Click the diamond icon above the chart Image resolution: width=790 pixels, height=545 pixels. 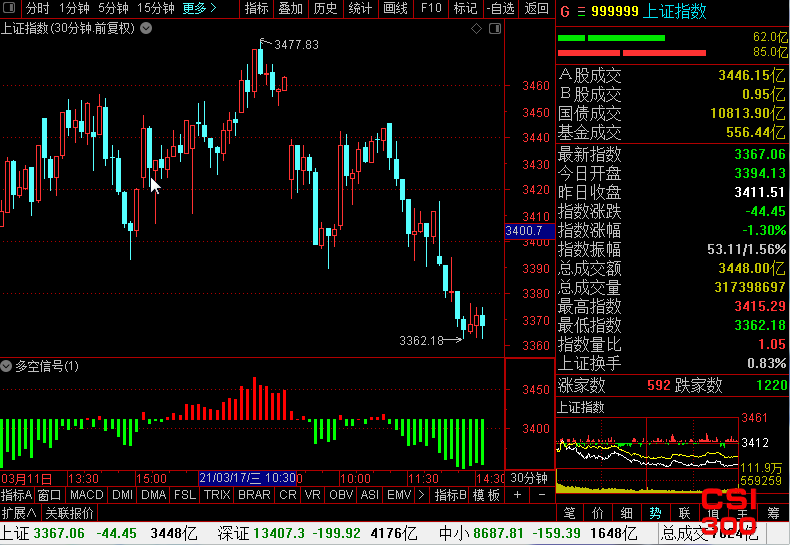tap(476, 29)
